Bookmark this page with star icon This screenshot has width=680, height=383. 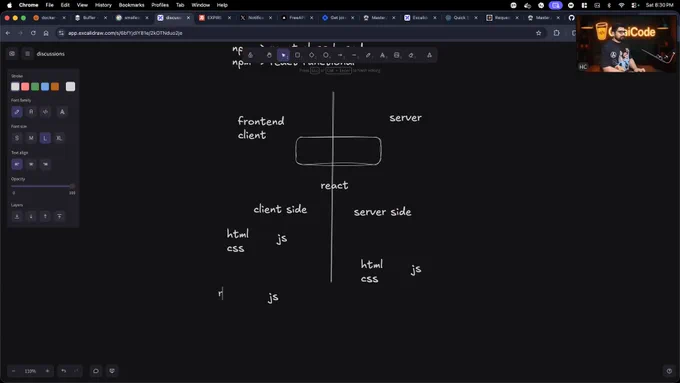click(539, 33)
